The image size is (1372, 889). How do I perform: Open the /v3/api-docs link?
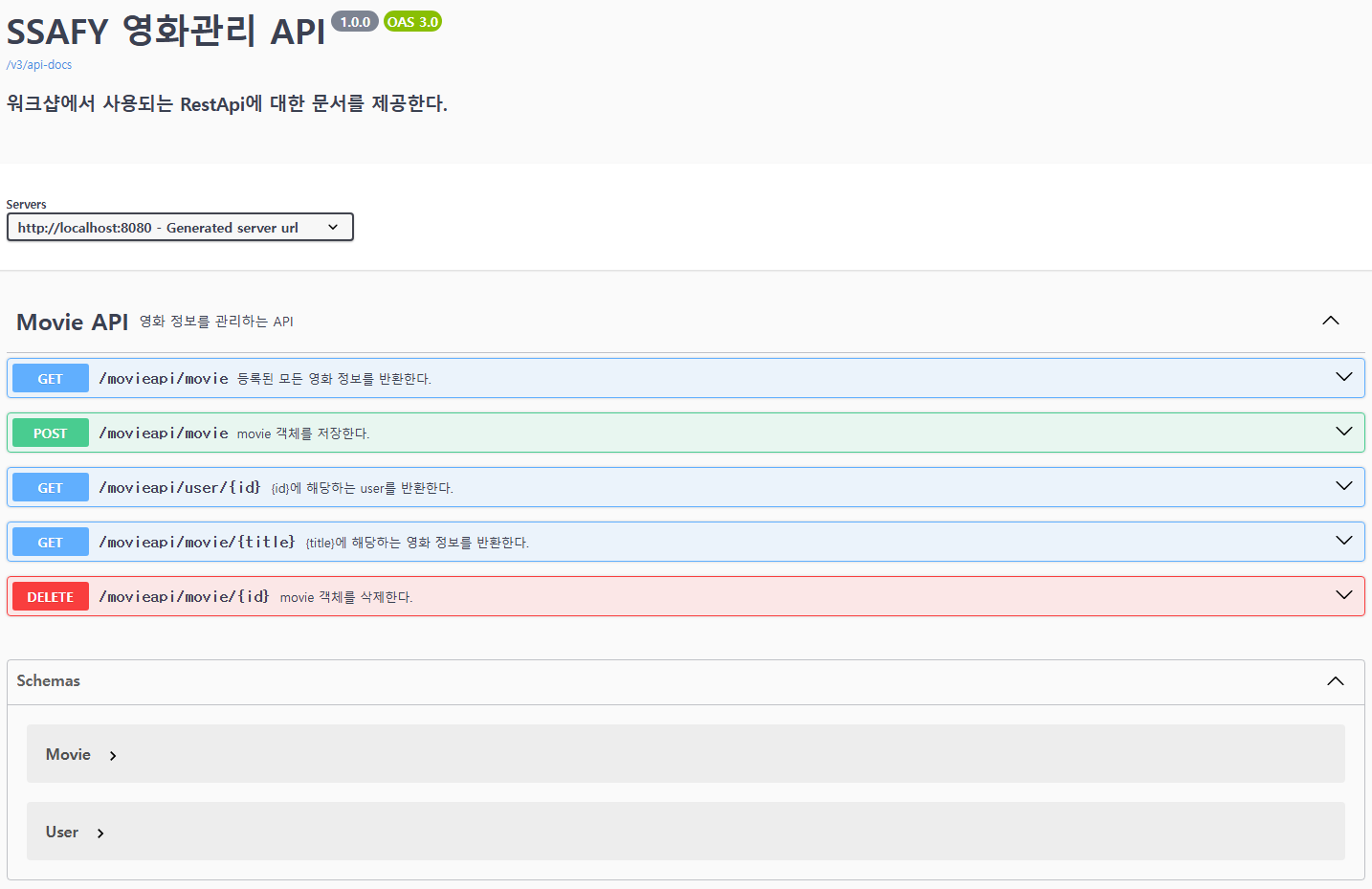point(39,65)
